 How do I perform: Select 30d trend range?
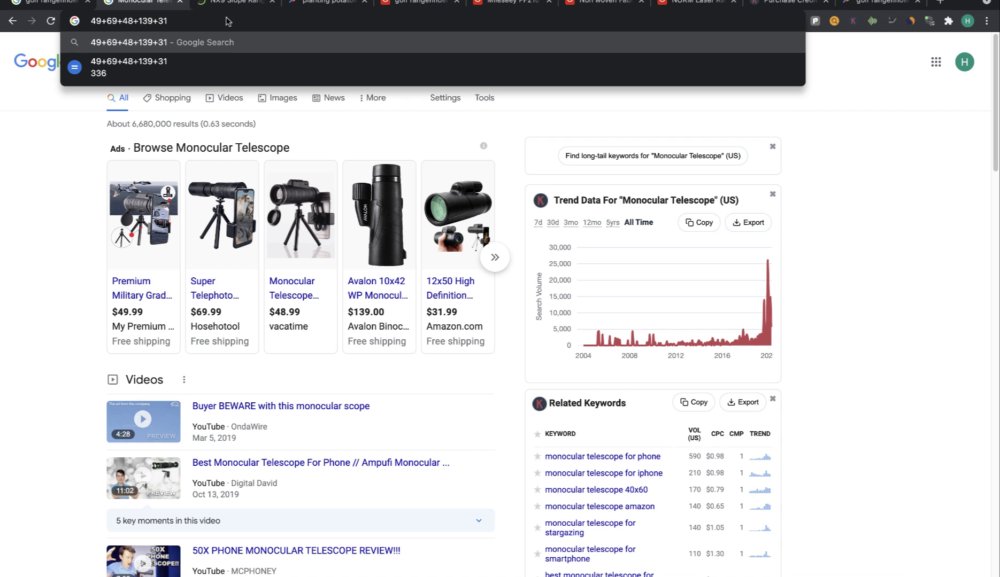553,223
